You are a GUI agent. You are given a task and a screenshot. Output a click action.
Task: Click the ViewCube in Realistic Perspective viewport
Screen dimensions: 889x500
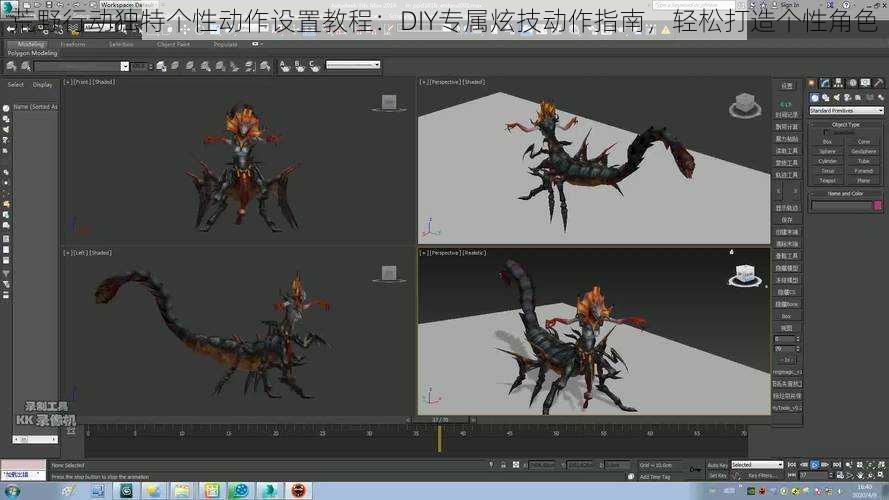point(745,276)
